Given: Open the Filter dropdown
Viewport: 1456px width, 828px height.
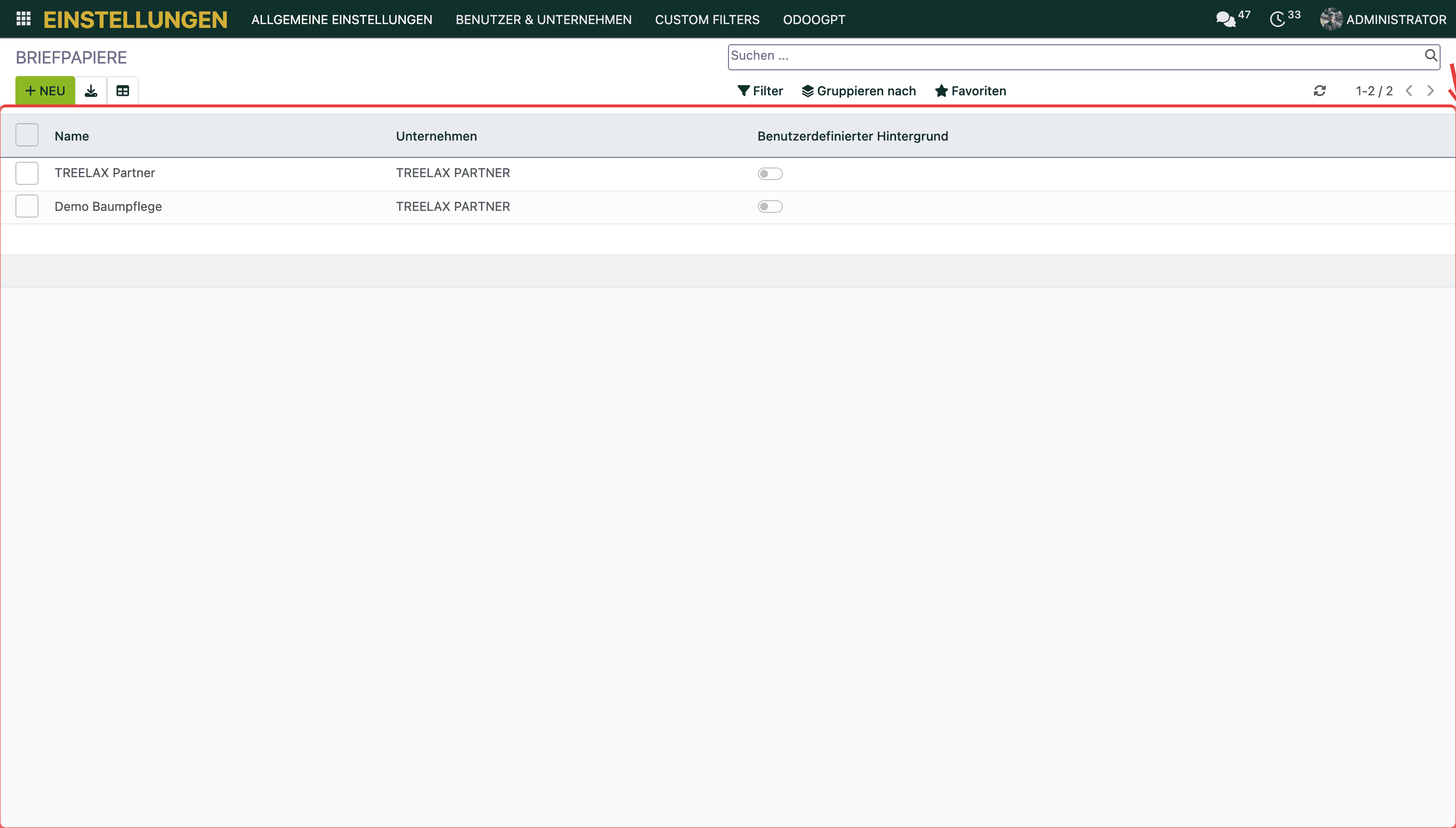Looking at the screenshot, I should (x=760, y=91).
